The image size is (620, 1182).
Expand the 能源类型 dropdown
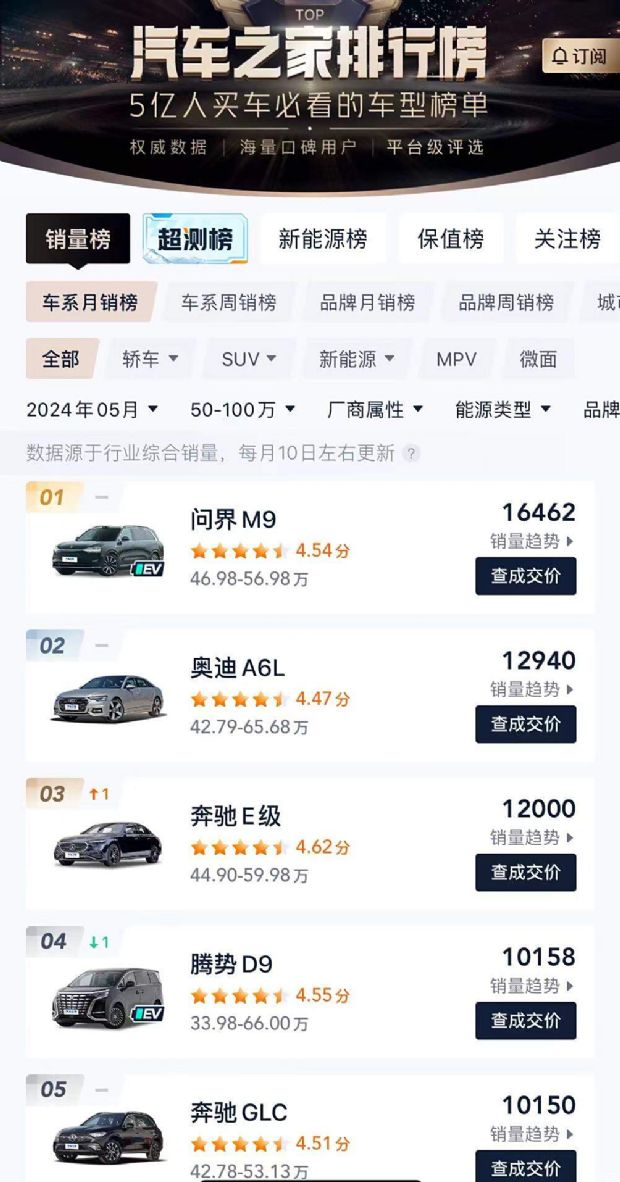click(x=495, y=408)
